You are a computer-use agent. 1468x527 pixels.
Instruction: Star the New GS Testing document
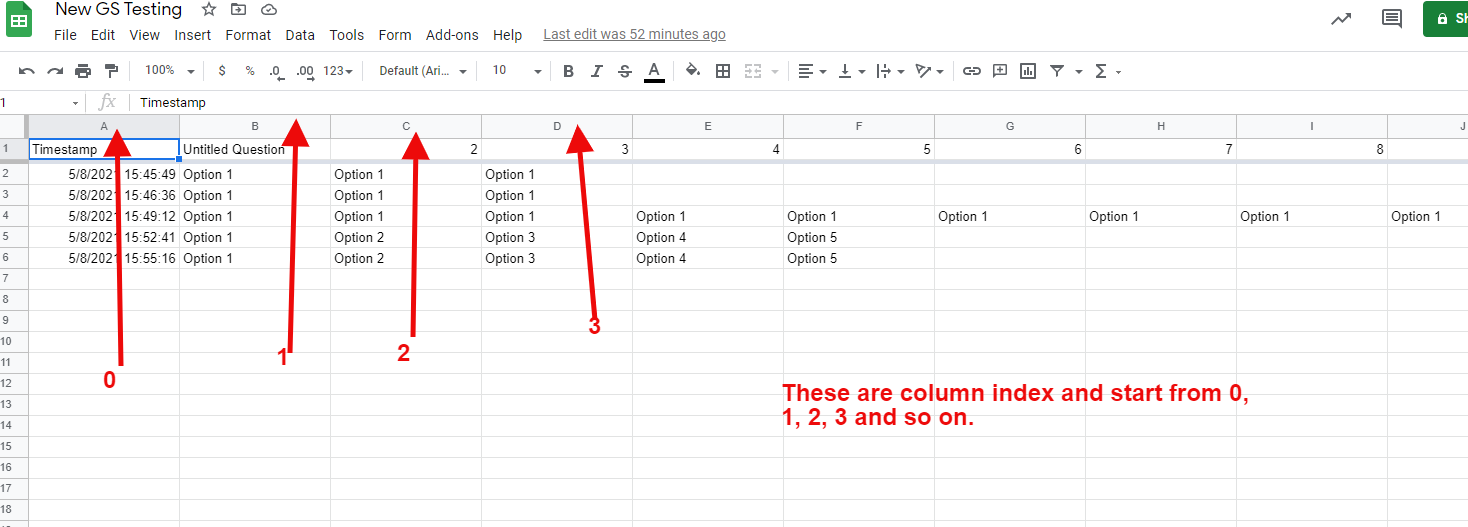208,9
